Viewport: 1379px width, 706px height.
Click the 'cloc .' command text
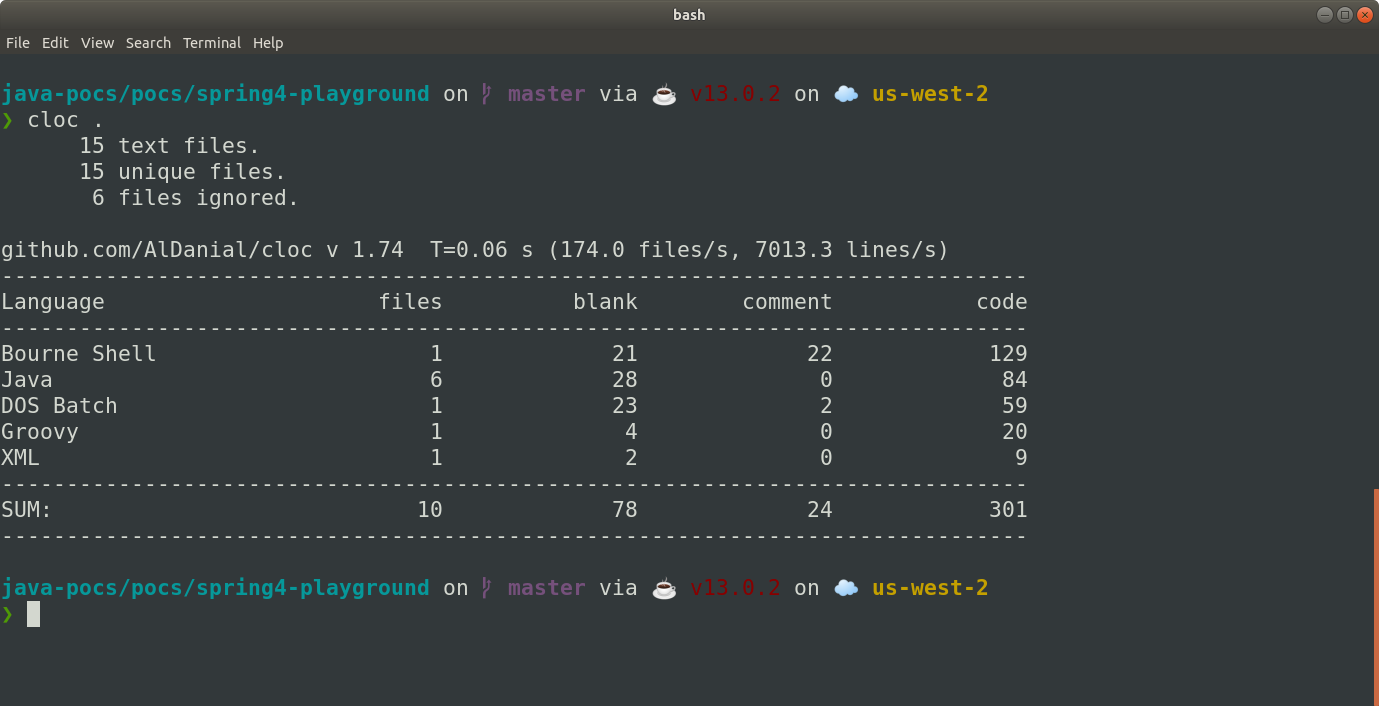tap(66, 120)
